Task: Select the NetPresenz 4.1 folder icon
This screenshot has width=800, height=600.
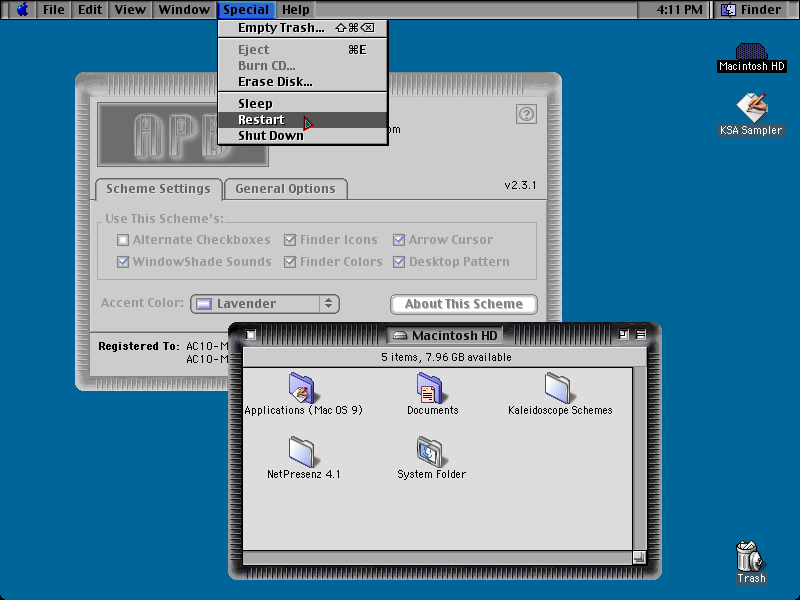Action: coord(302,452)
